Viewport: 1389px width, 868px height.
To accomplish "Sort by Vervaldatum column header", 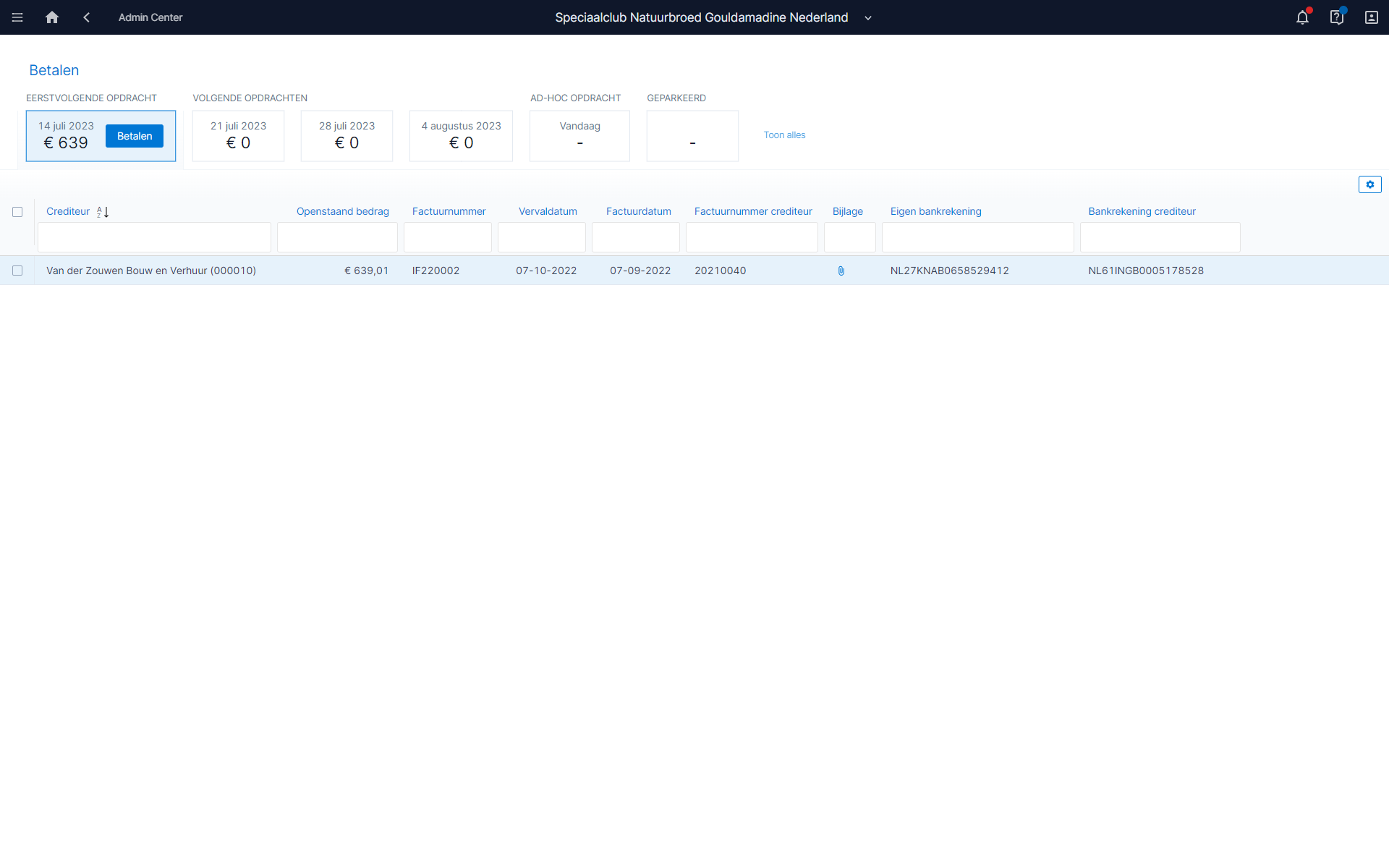I will click(x=548, y=211).
